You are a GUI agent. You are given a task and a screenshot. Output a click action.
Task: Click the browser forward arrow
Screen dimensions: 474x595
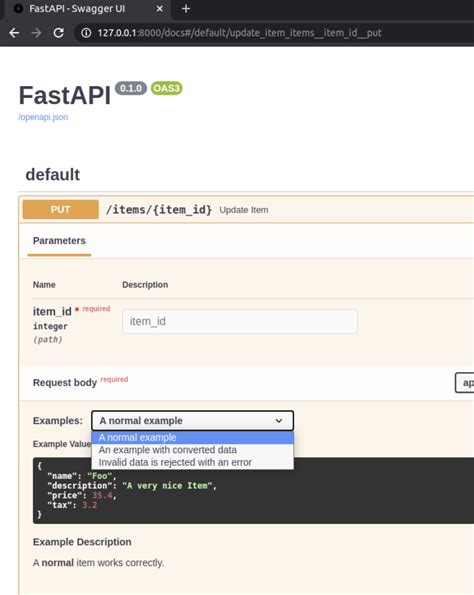pos(36,33)
